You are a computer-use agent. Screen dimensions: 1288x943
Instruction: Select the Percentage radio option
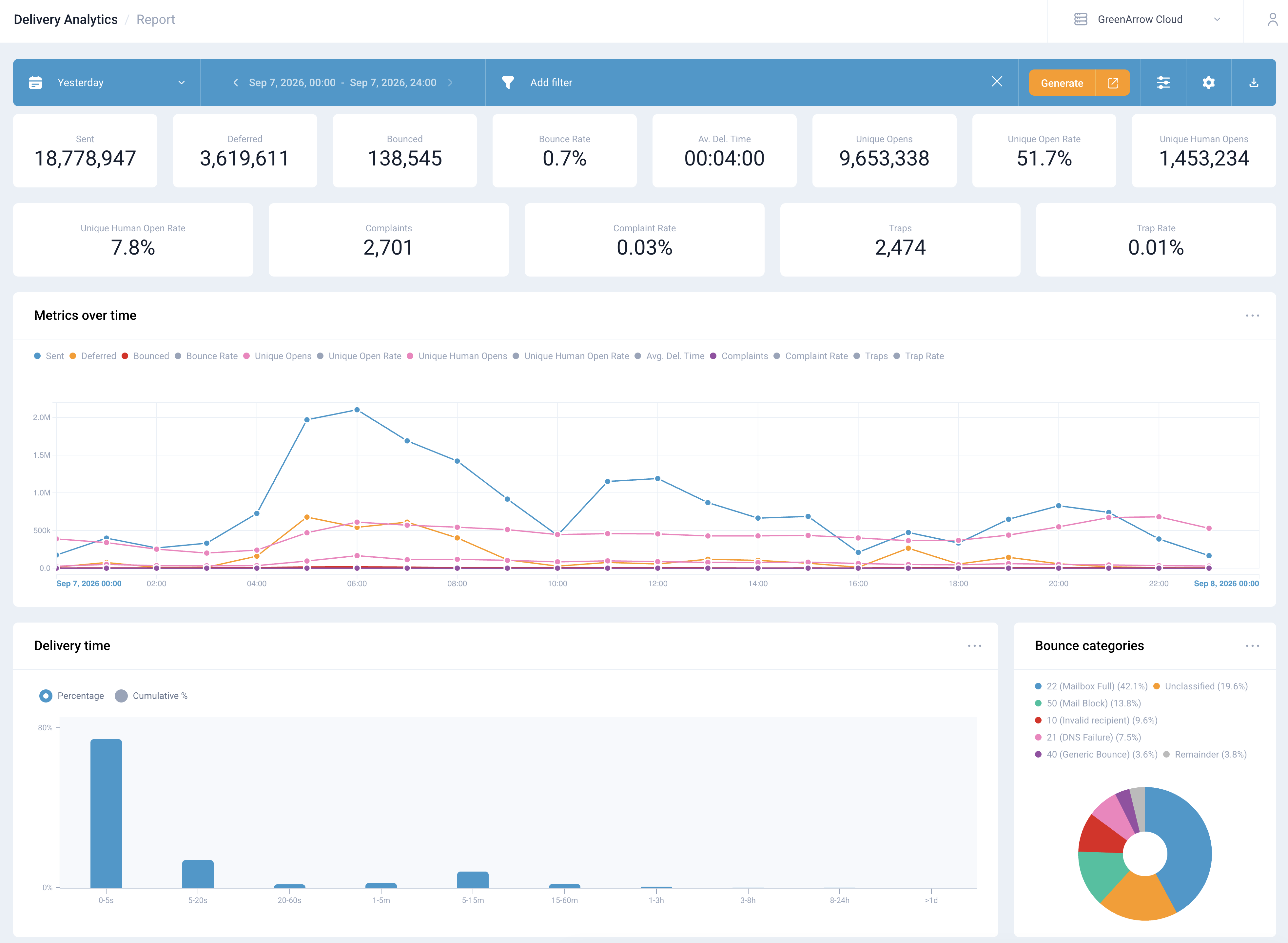pyautogui.click(x=72, y=696)
